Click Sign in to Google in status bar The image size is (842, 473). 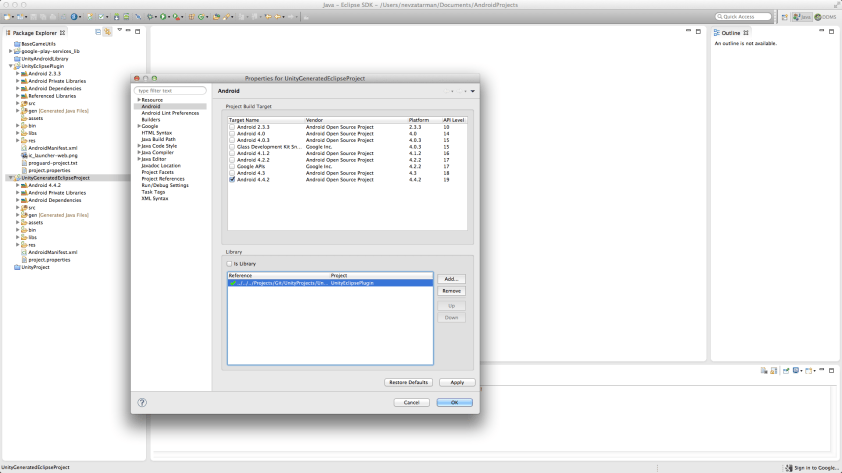[x=811, y=468]
